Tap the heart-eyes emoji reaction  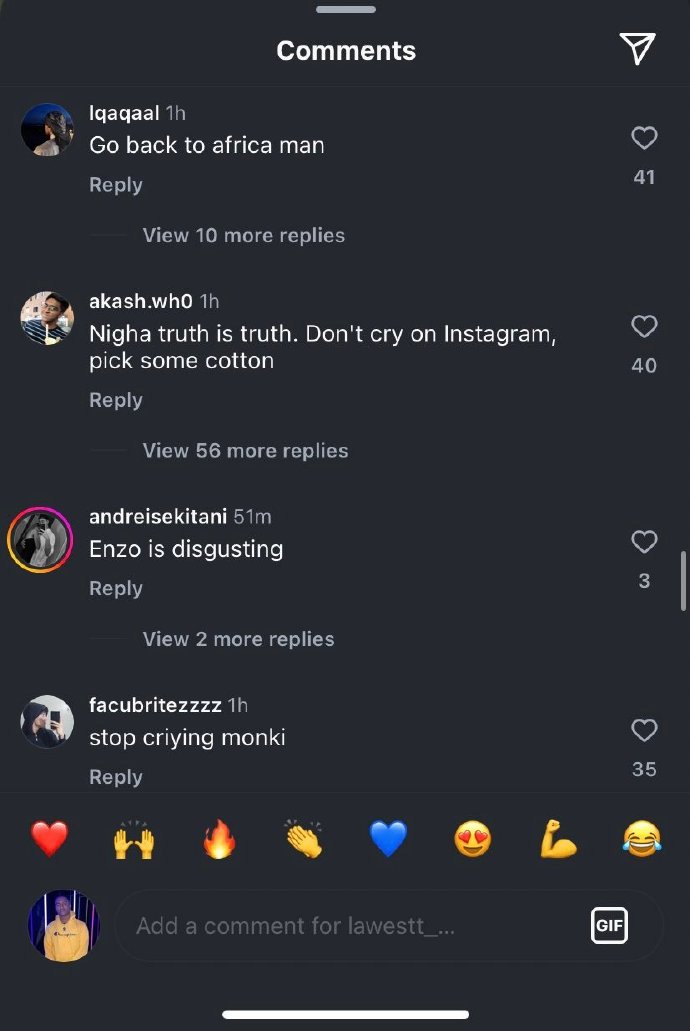[x=473, y=840]
